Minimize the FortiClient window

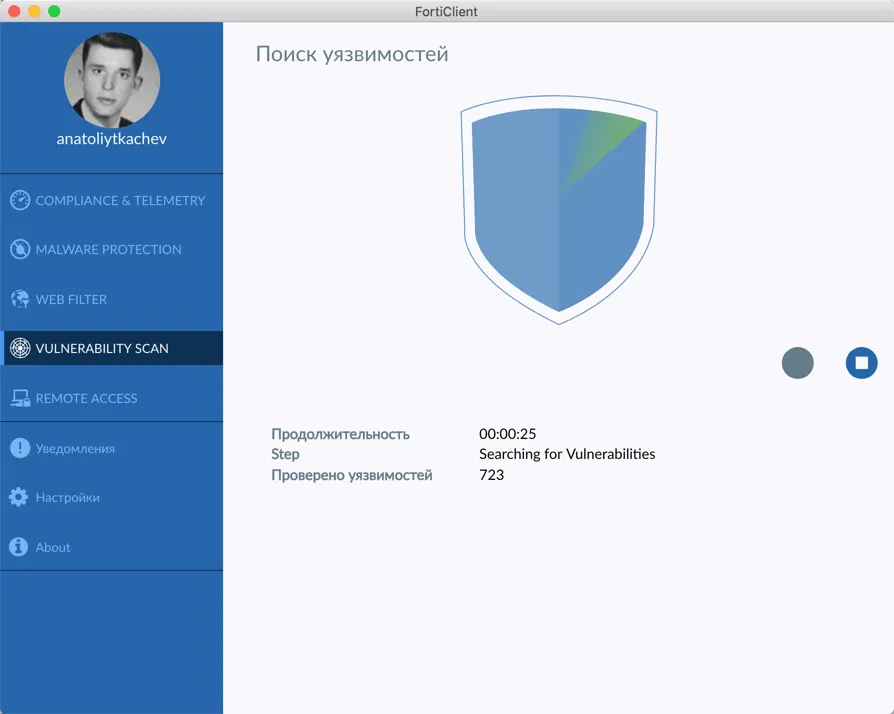34,11
